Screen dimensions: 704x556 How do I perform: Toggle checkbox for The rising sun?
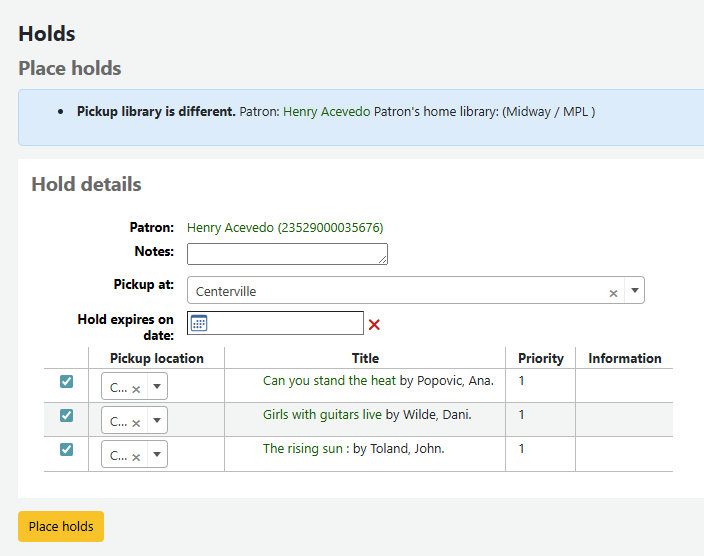66,449
